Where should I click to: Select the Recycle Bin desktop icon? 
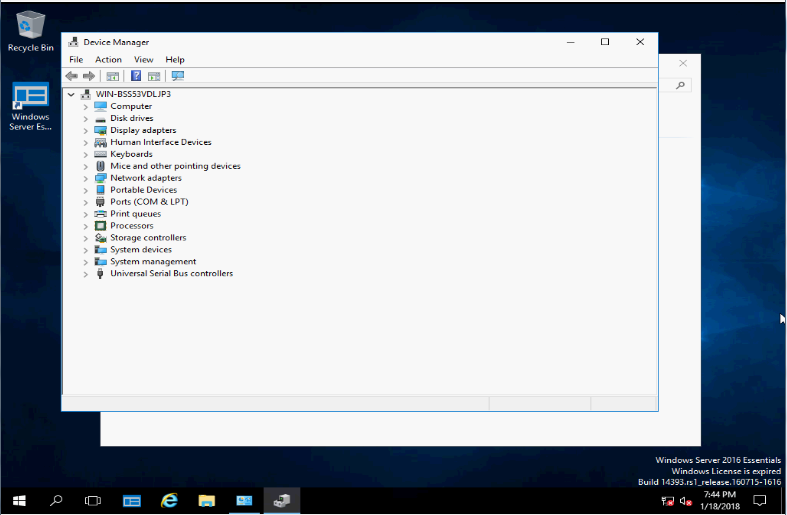[x=31, y=31]
